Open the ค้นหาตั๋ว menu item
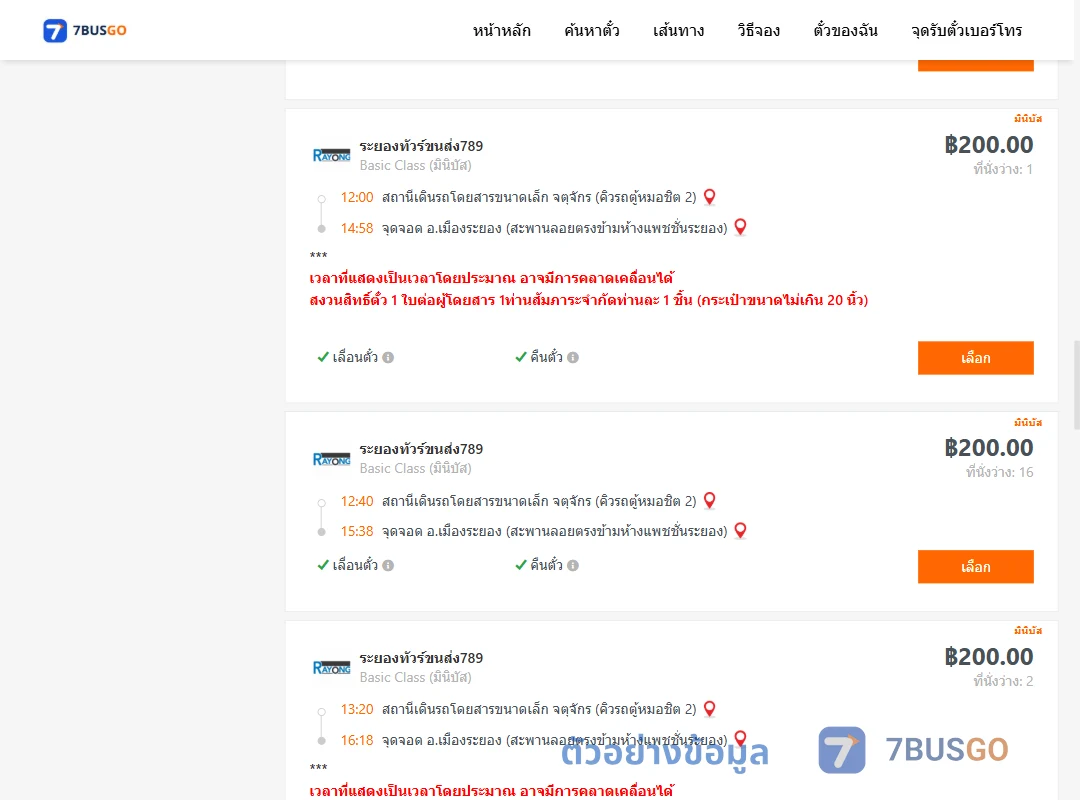 pyautogui.click(x=592, y=30)
